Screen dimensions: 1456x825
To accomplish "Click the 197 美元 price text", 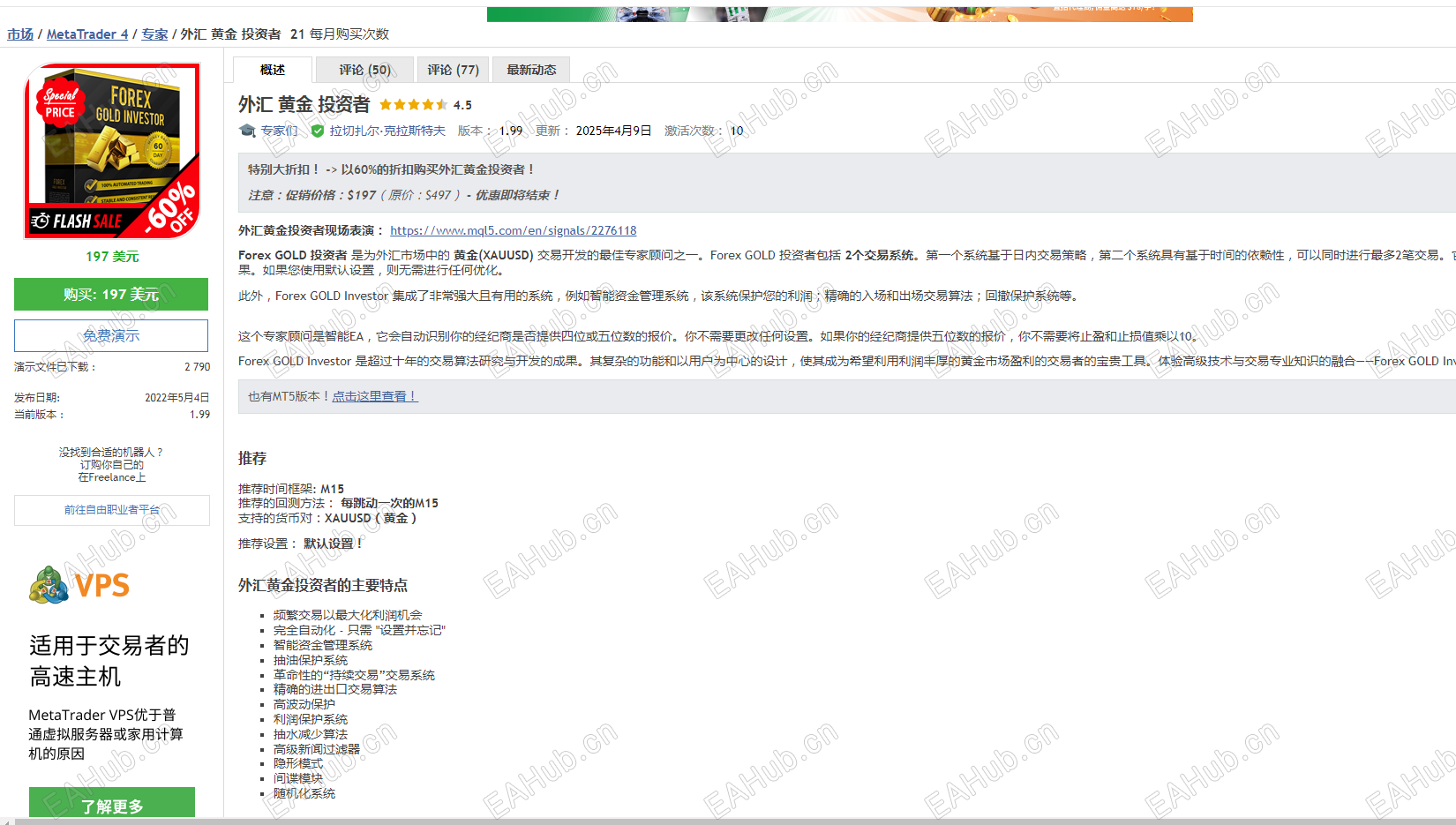I will pyautogui.click(x=112, y=257).
